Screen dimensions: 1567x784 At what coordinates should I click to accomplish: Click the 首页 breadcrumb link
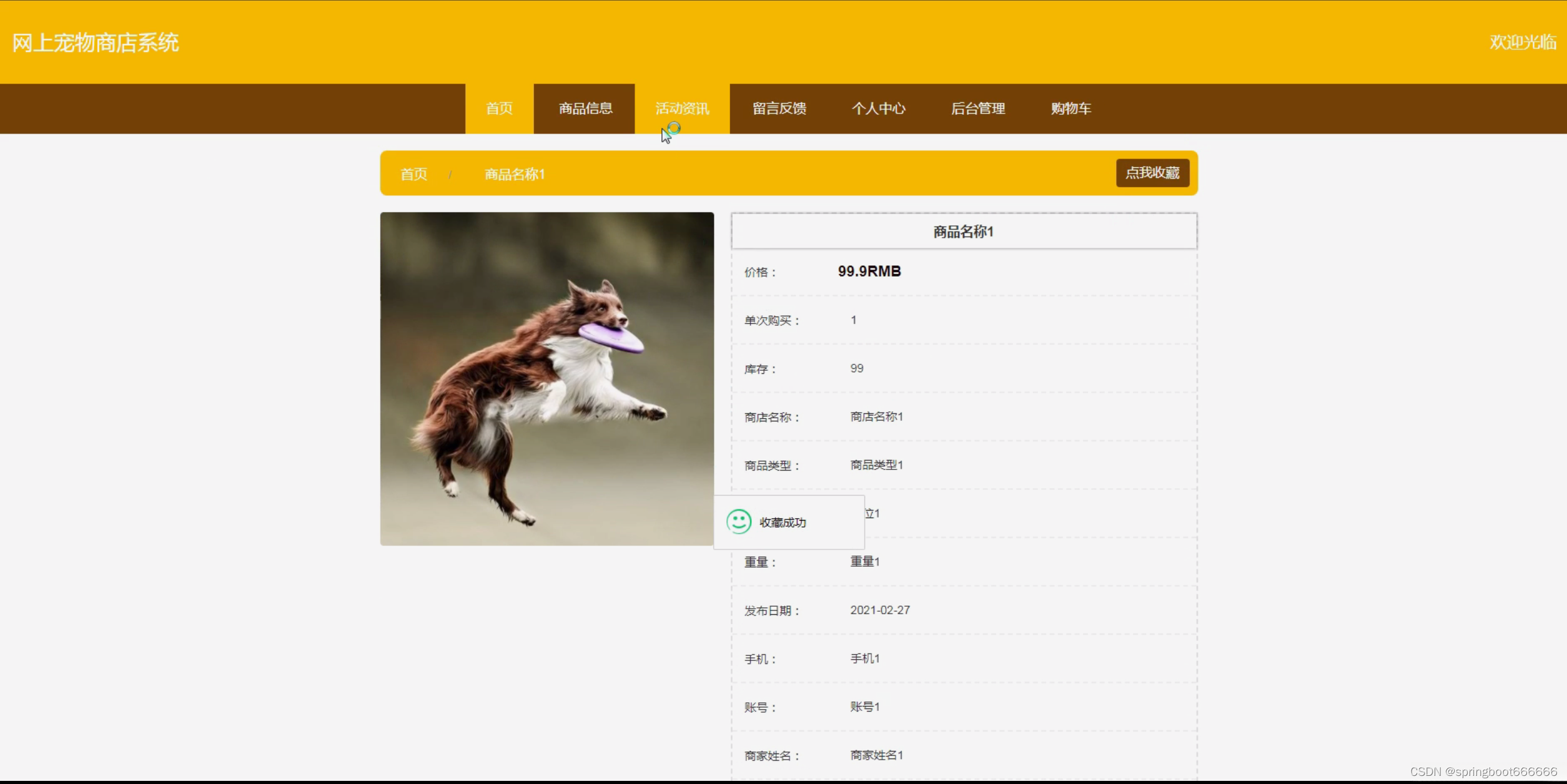413,174
